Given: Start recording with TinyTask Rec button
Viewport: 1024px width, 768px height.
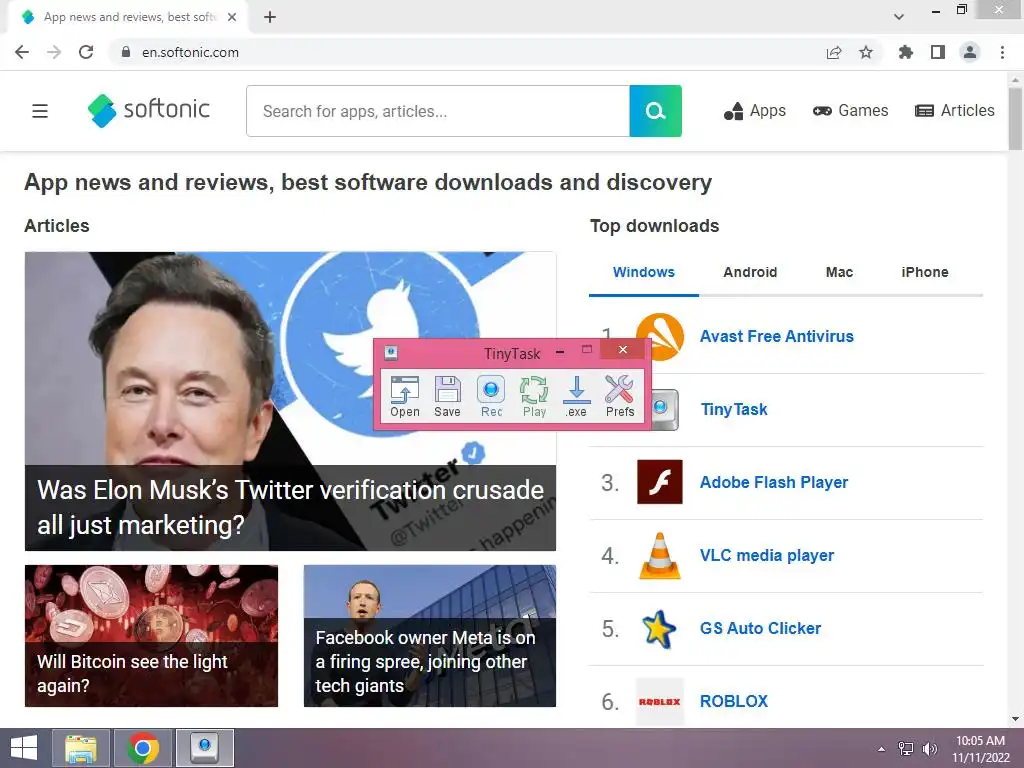Looking at the screenshot, I should click(x=491, y=396).
